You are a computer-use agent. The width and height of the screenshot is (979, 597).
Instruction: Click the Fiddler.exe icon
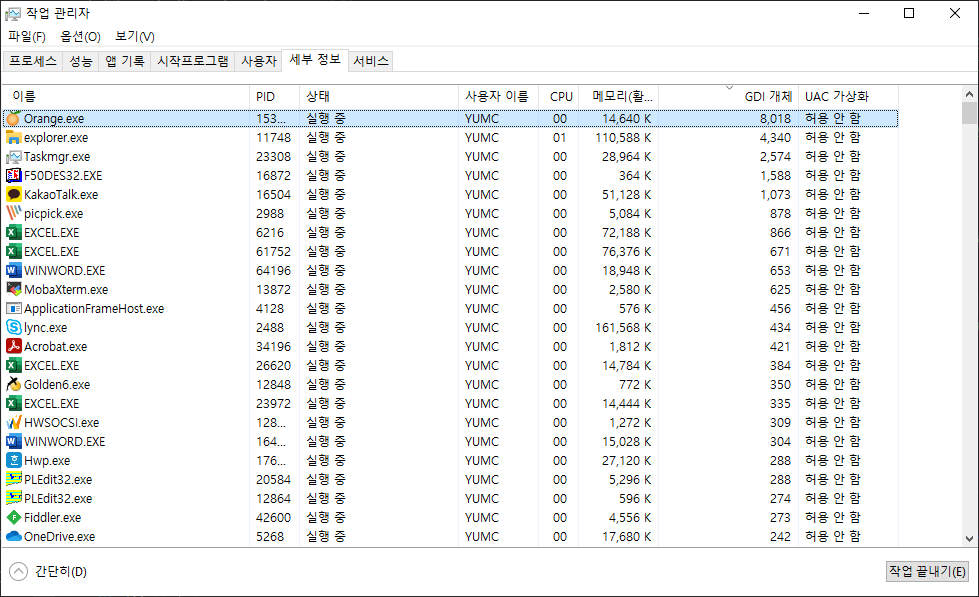click(x=13, y=518)
